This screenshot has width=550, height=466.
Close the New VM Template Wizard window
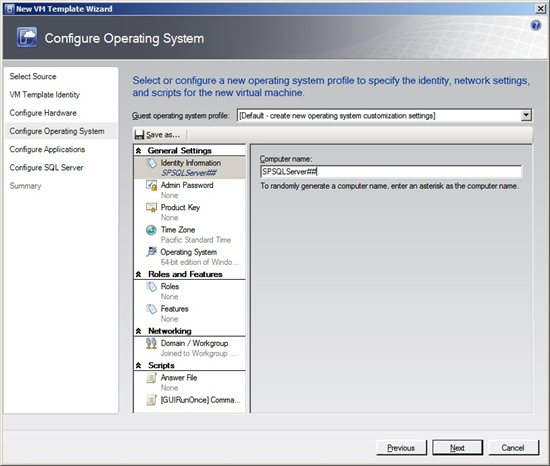(x=541, y=9)
